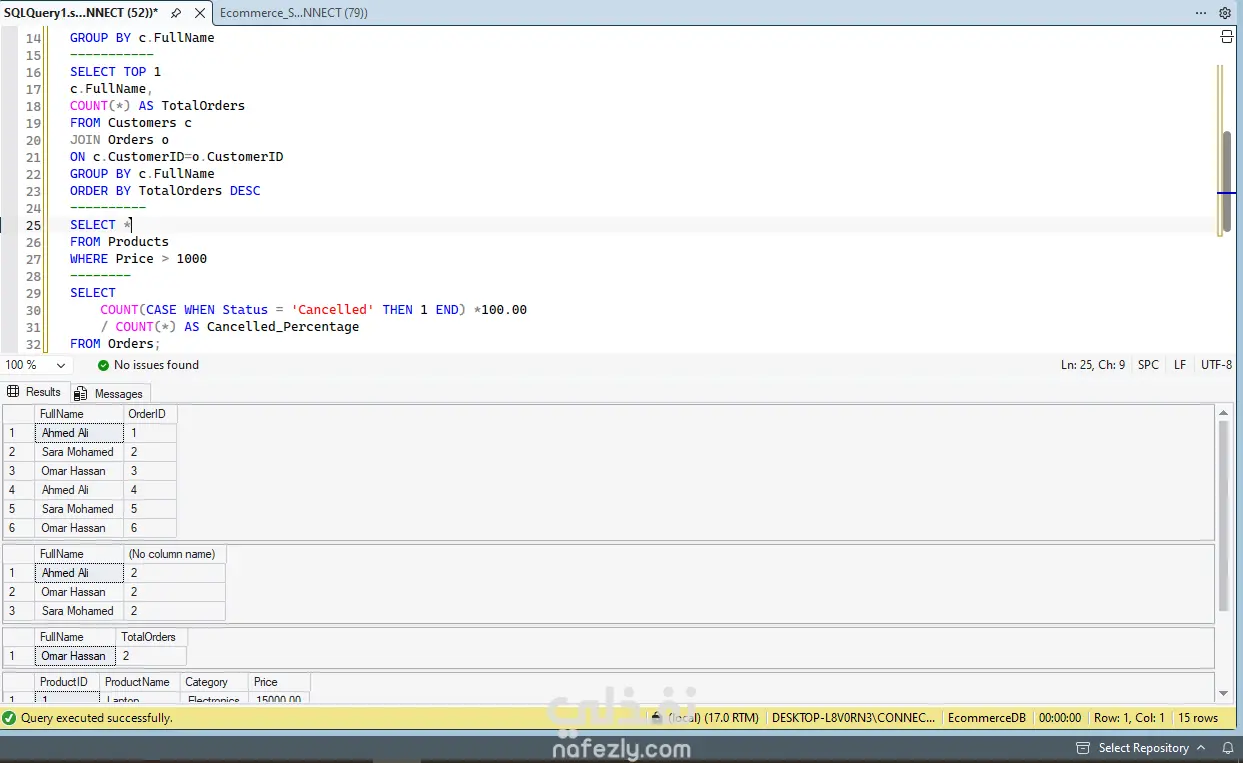Click the ProductID column header
The height and width of the screenshot is (763, 1243).
point(67,682)
